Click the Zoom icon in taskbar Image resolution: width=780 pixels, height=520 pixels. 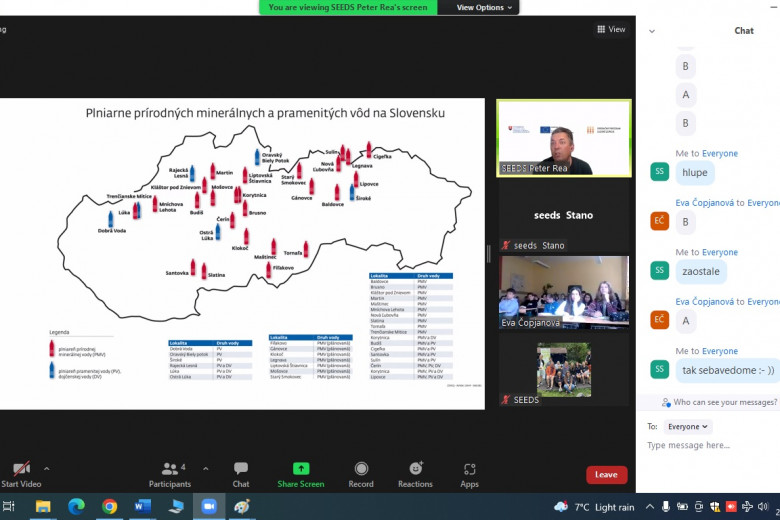tap(209, 507)
